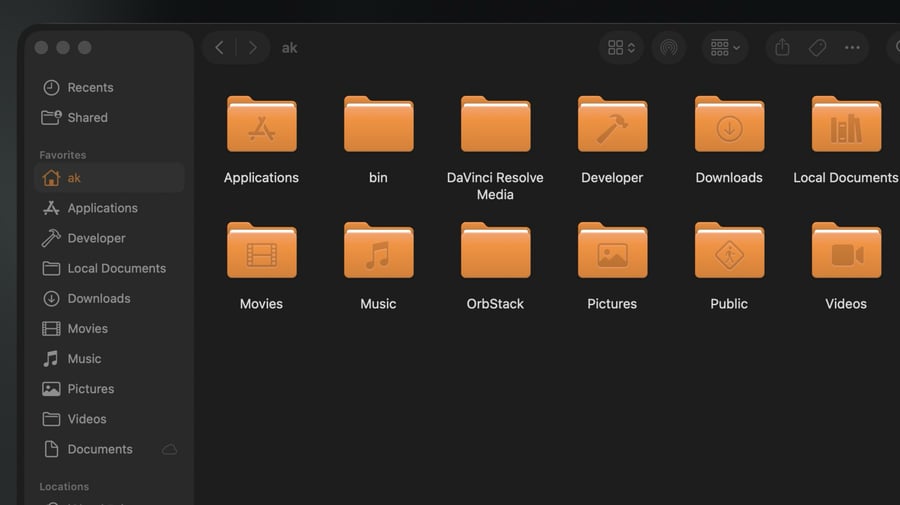Screen dimensions: 900x505
Task: Open the icon view switcher dropdown
Action: coord(622,48)
